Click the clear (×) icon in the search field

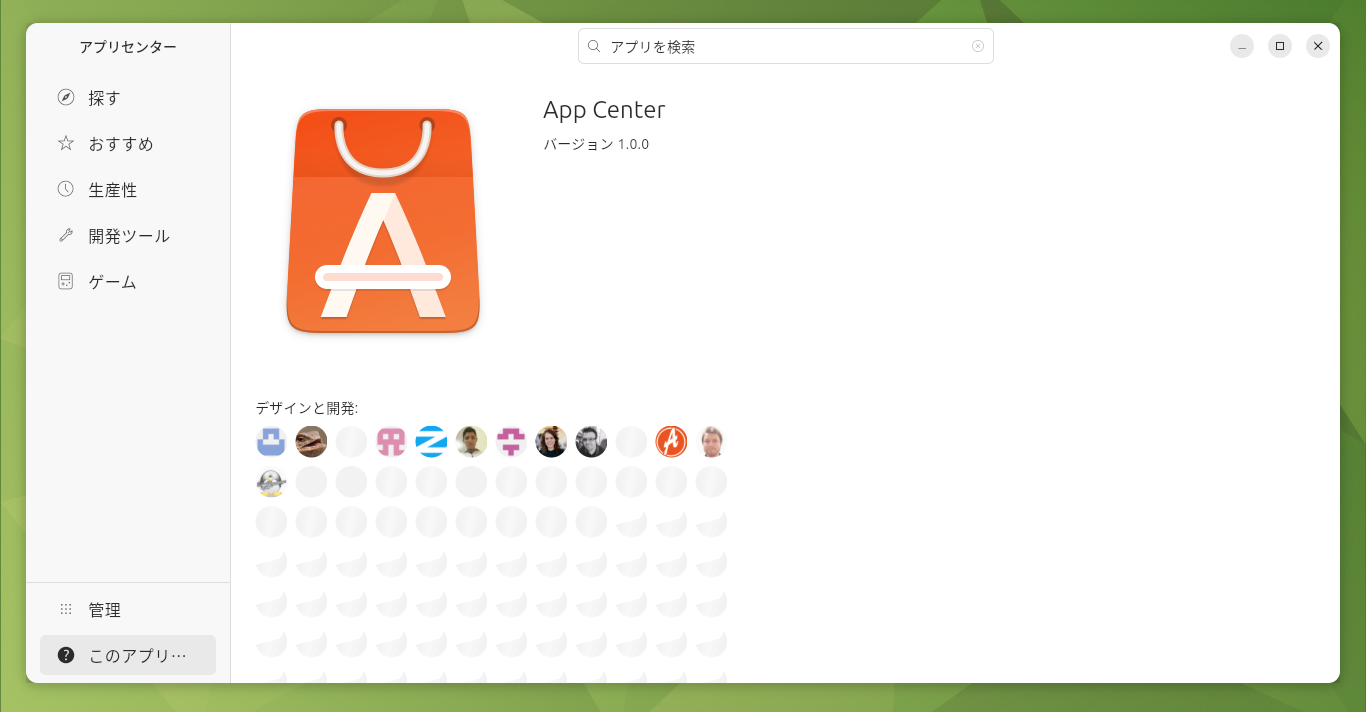(x=977, y=46)
